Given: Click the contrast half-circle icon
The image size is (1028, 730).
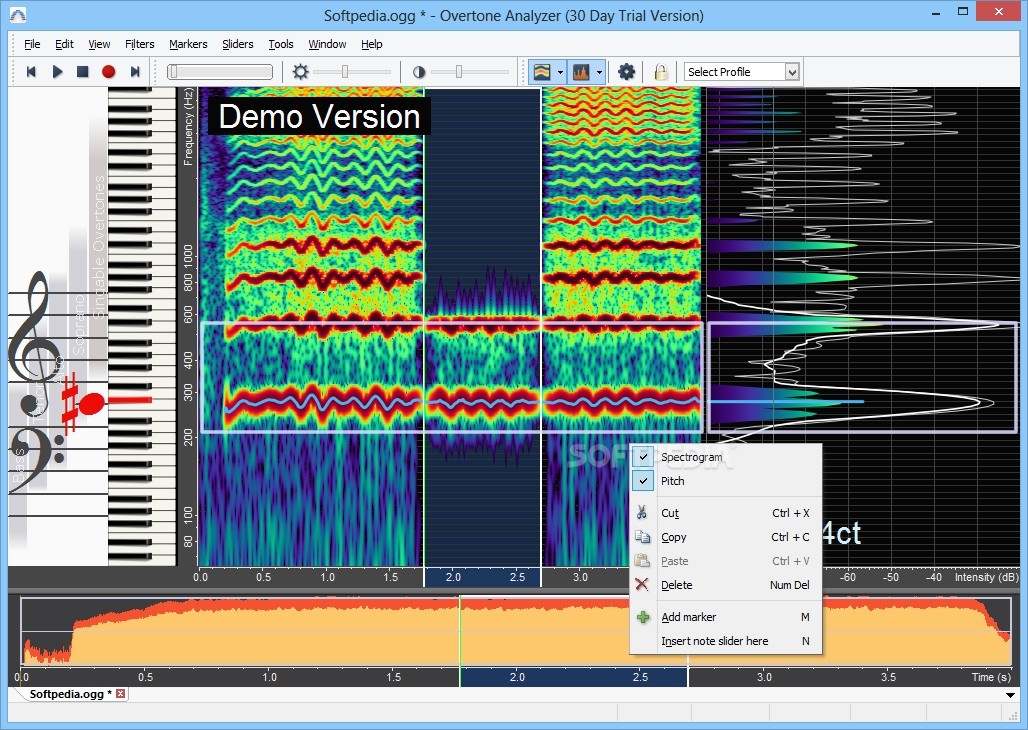Looking at the screenshot, I should (x=419, y=72).
